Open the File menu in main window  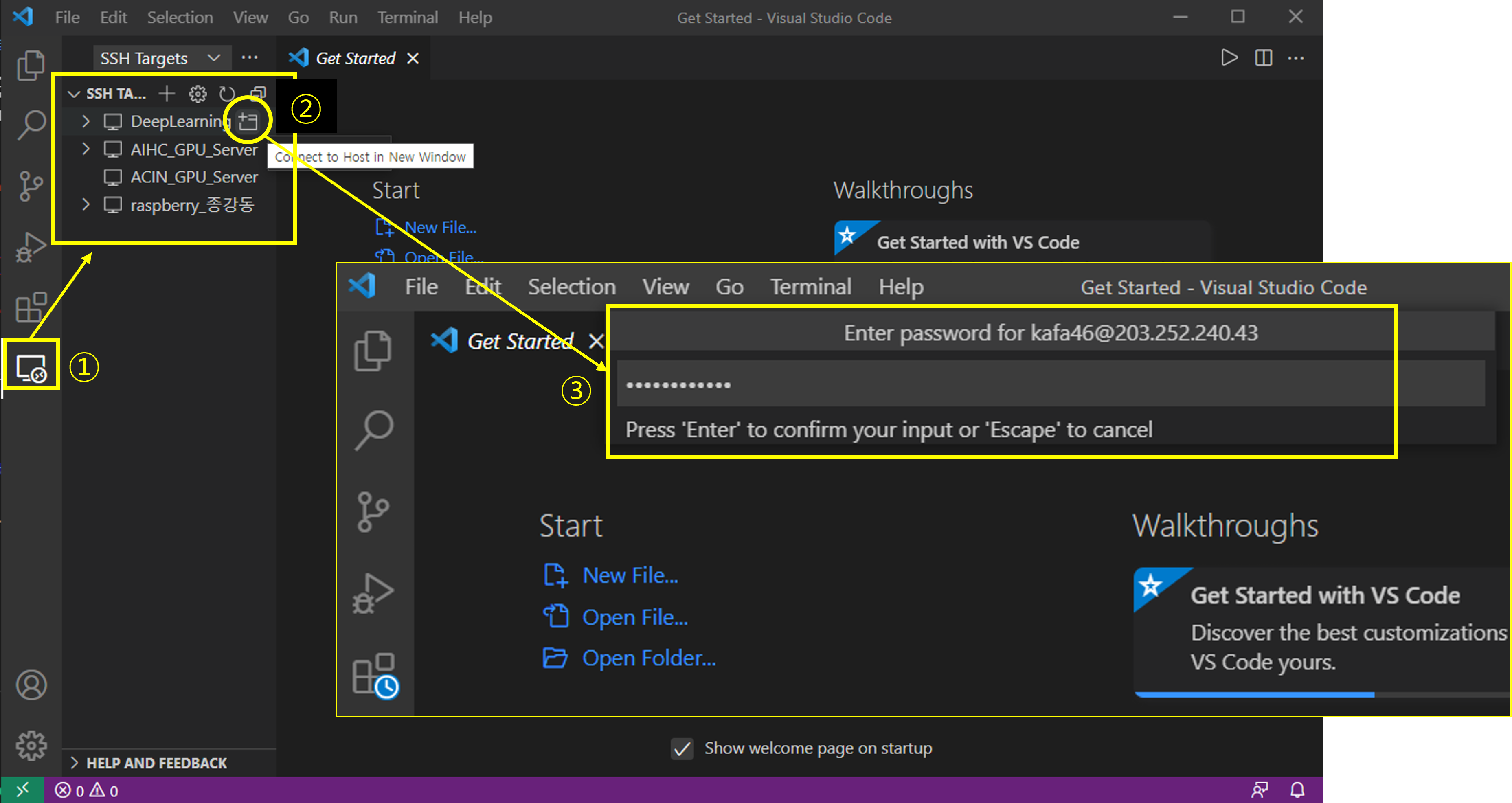point(67,18)
